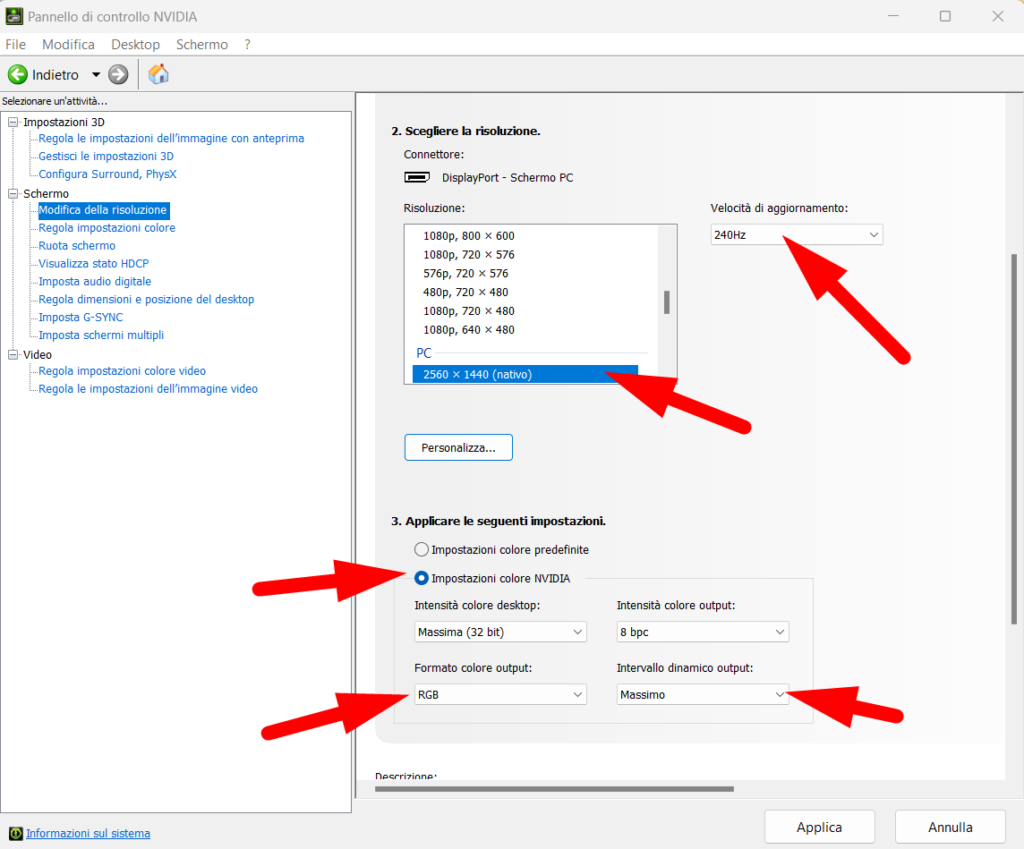This screenshot has width=1024, height=849.
Task: Open Ruota schermo
Action: (77, 246)
